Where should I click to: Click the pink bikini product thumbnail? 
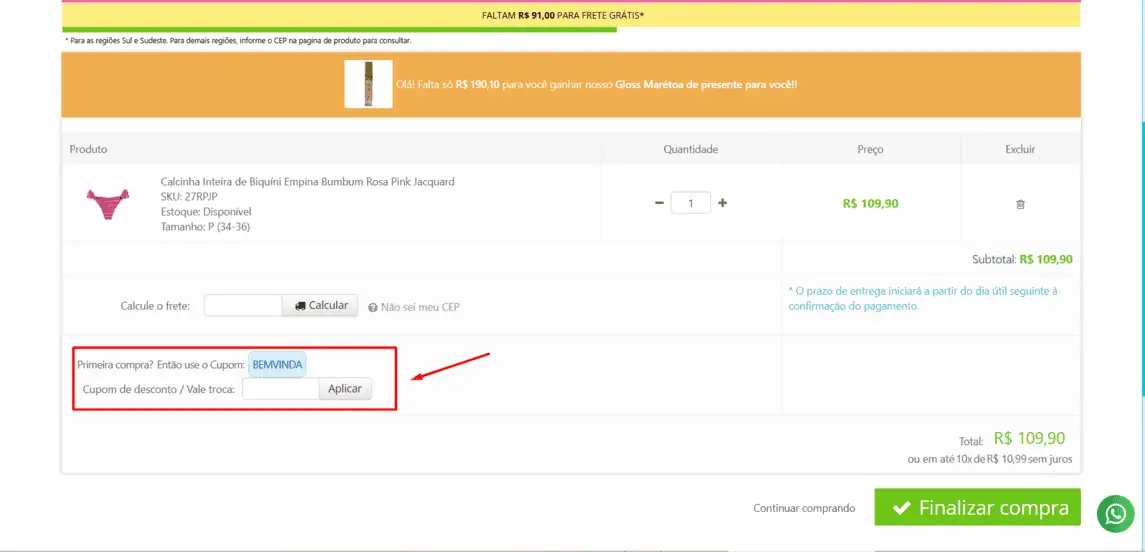pyautogui.click(x=109, y=203)
